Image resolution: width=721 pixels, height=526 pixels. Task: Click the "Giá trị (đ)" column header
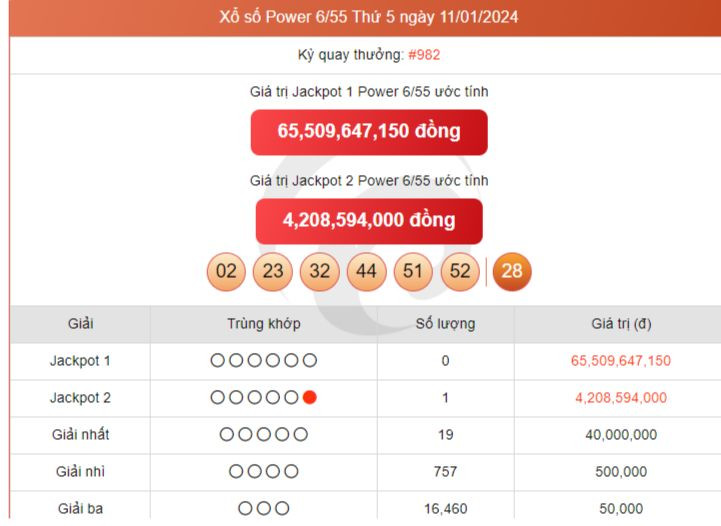pyautogui.click(x=621, y=324)
